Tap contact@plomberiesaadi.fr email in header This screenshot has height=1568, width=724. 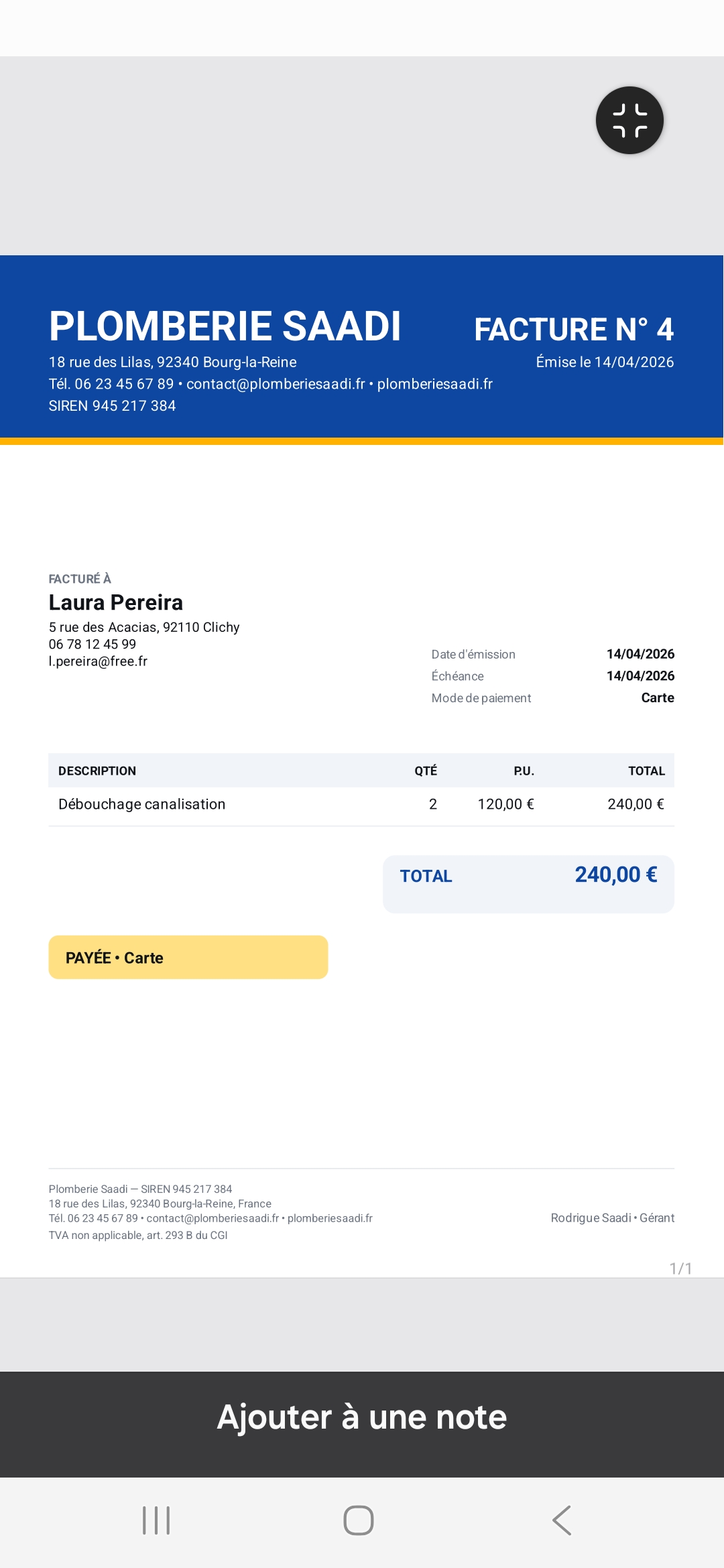tap(276, 384)
